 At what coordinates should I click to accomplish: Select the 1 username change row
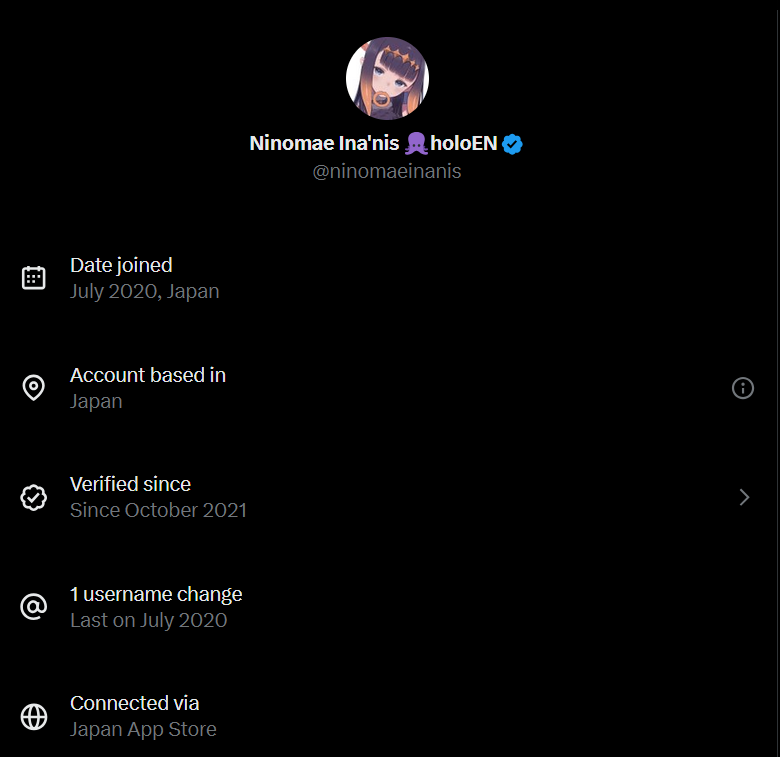156,594
